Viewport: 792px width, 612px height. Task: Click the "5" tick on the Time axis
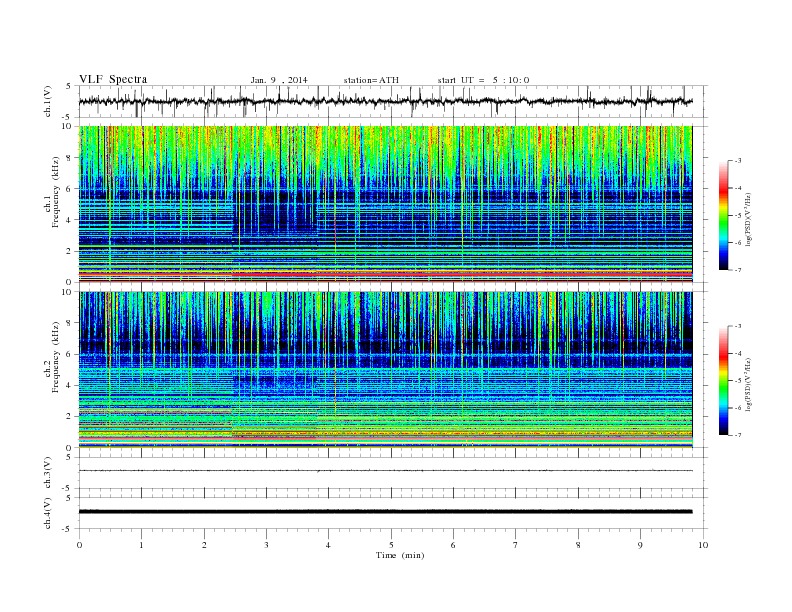pos(391,545)
